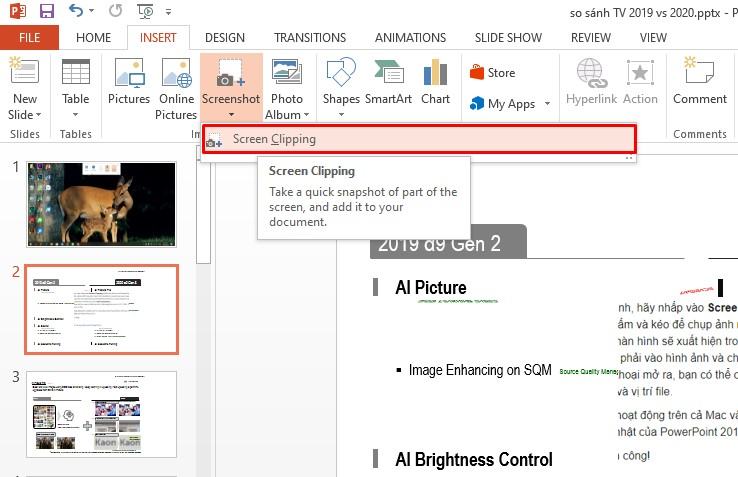This screenshot has height=477, width=738.
Task: Open the Office Store
Action: coord(493,73)
